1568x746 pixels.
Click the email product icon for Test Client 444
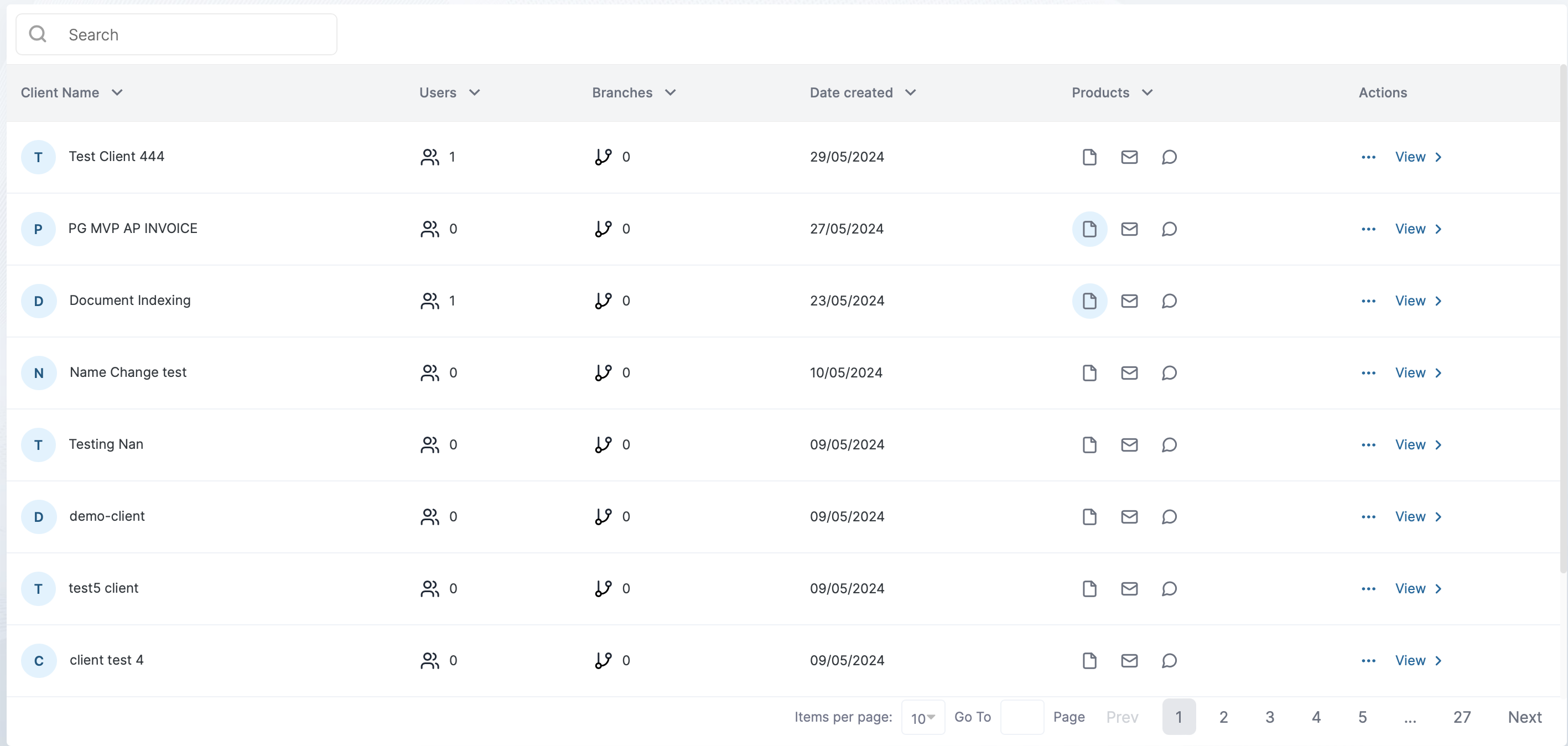coord(1129,157)
